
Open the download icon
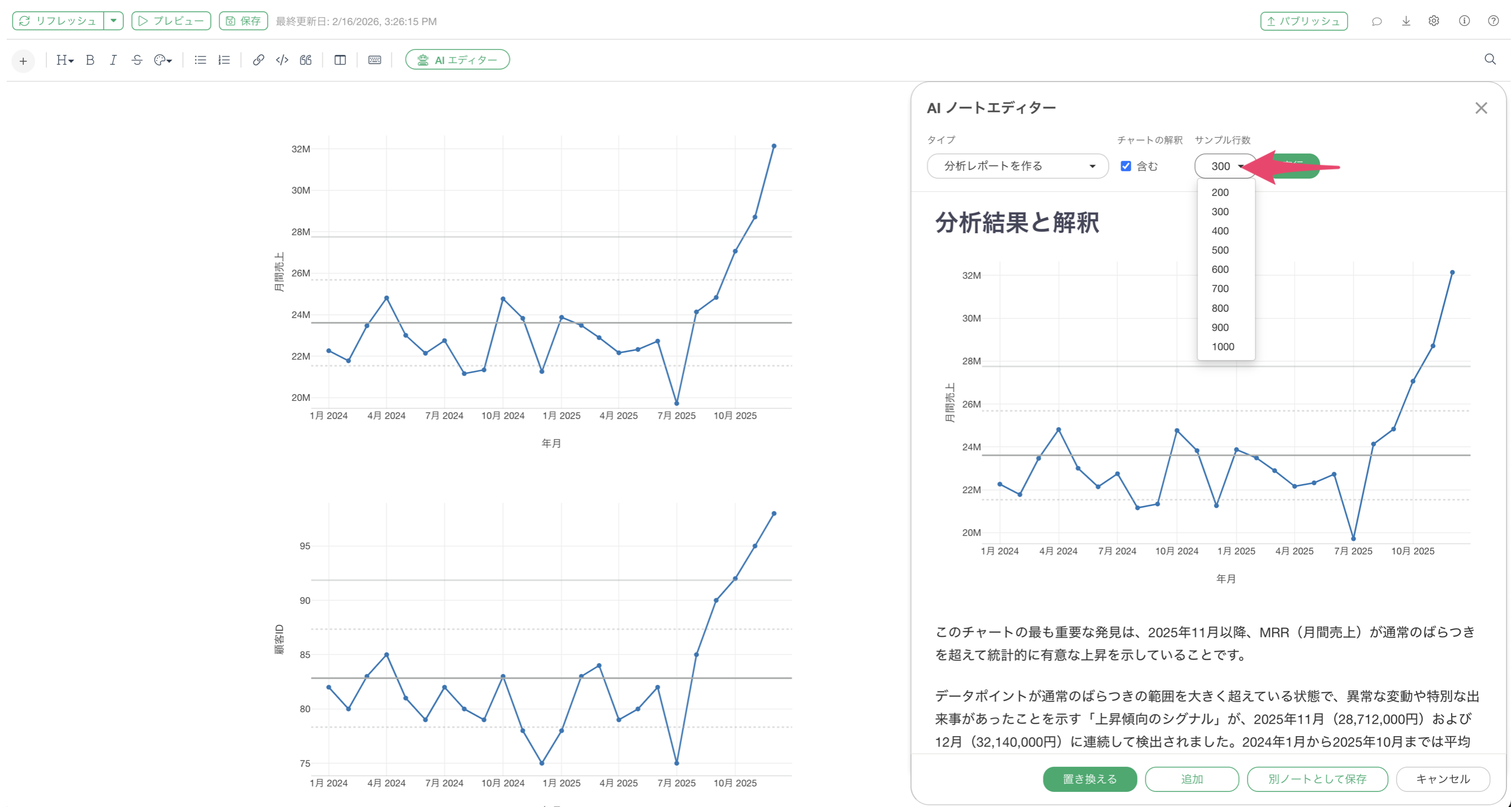(x=1406, y=21)
